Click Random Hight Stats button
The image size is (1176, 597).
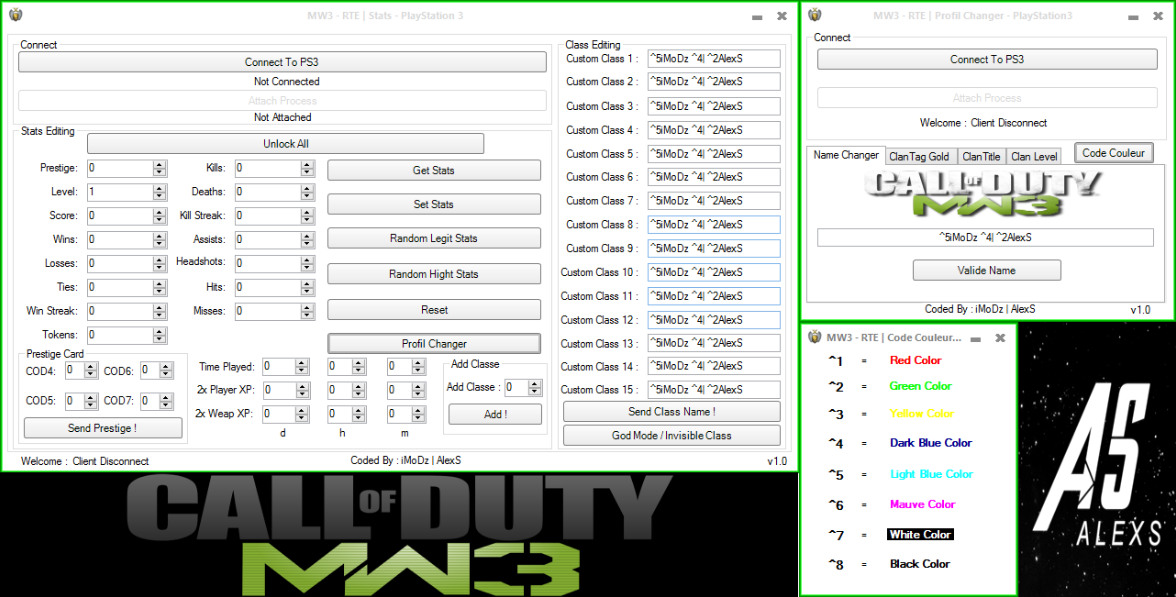[434, 274]
